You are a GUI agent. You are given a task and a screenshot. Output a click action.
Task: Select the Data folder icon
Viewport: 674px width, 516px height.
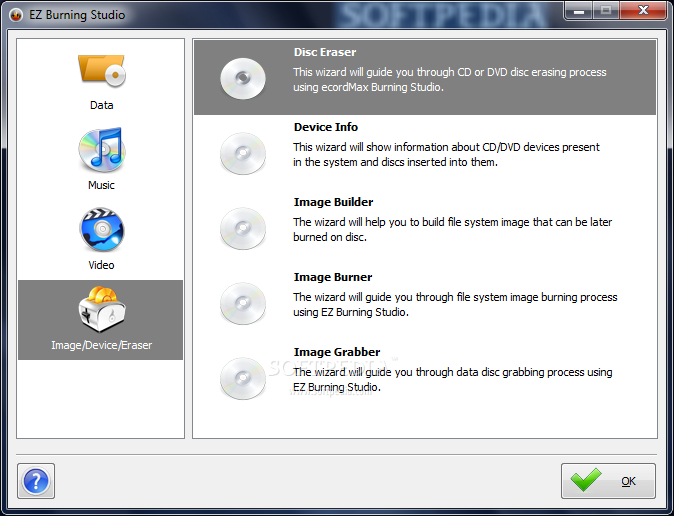[x=101, y=70]
